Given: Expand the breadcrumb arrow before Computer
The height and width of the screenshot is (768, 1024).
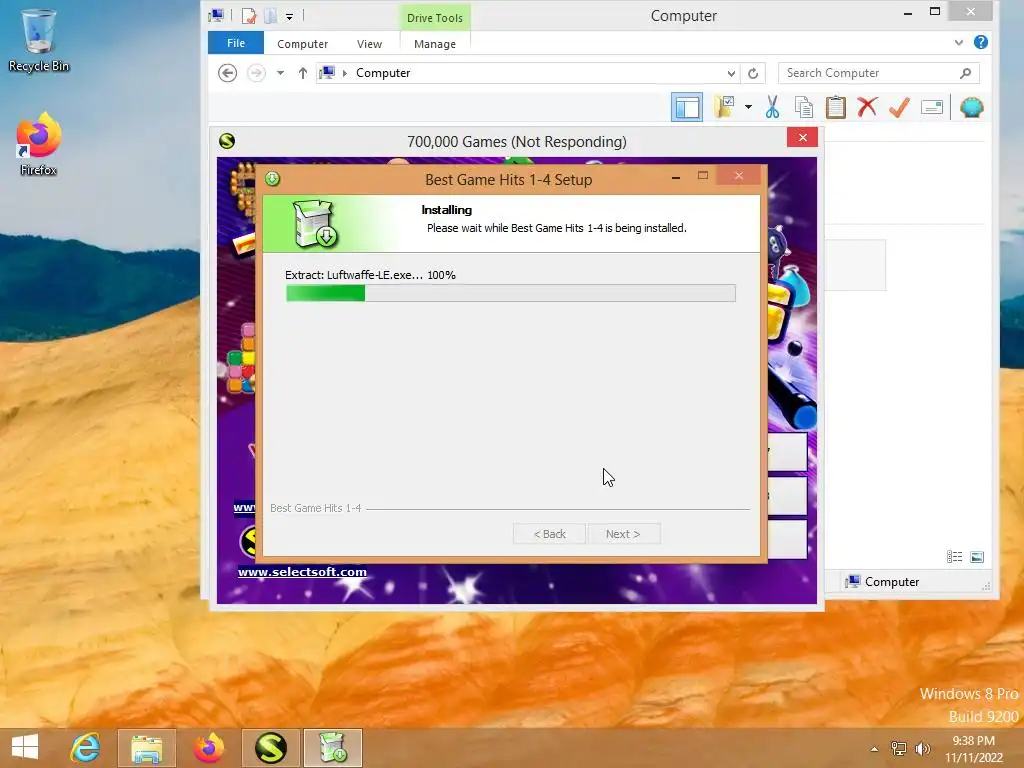Looking at the screenshot, I should (345, 73).
